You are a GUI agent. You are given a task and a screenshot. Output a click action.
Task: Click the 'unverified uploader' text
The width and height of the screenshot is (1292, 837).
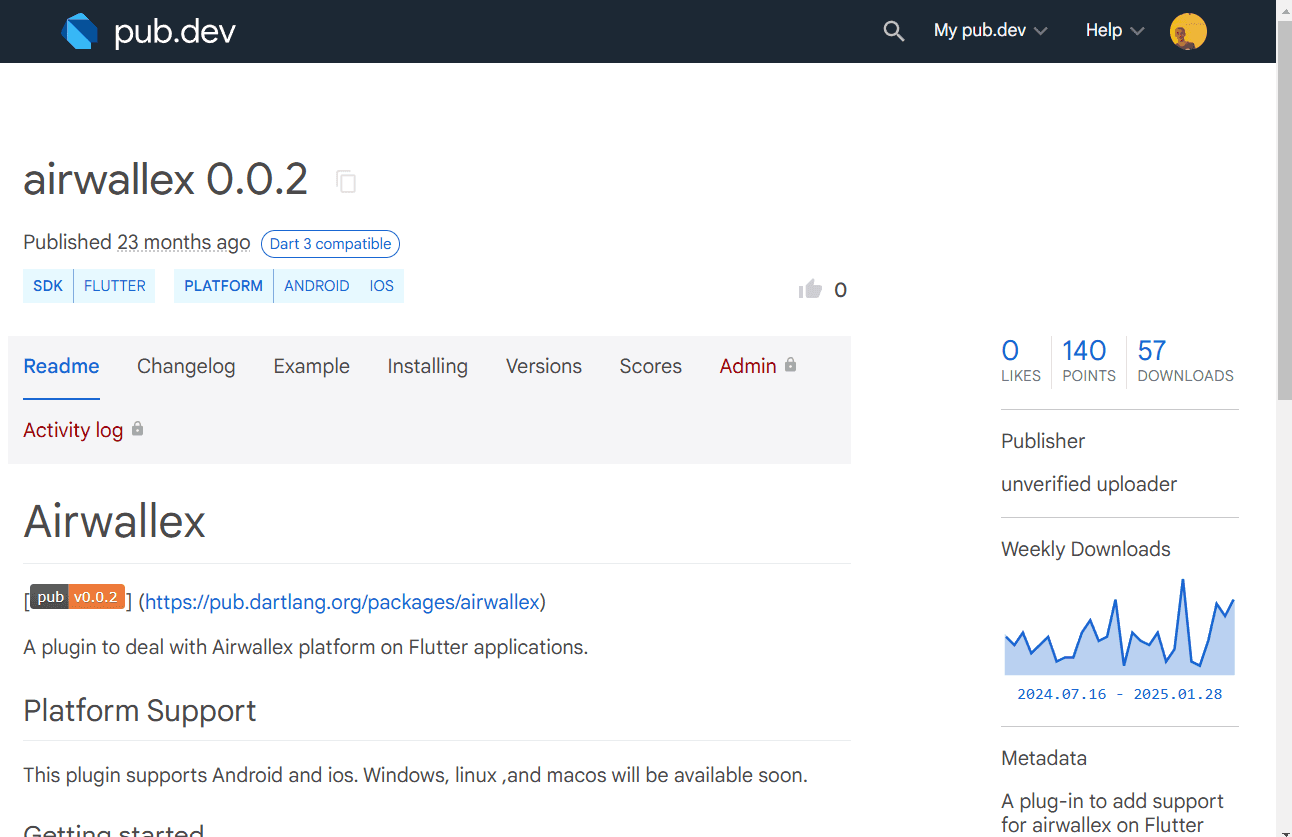tap(1089, 484)
